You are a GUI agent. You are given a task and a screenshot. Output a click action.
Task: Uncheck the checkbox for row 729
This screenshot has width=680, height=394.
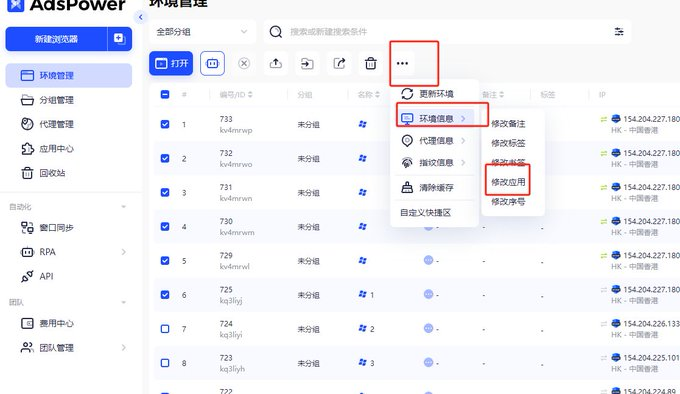[x=165, y=260]
